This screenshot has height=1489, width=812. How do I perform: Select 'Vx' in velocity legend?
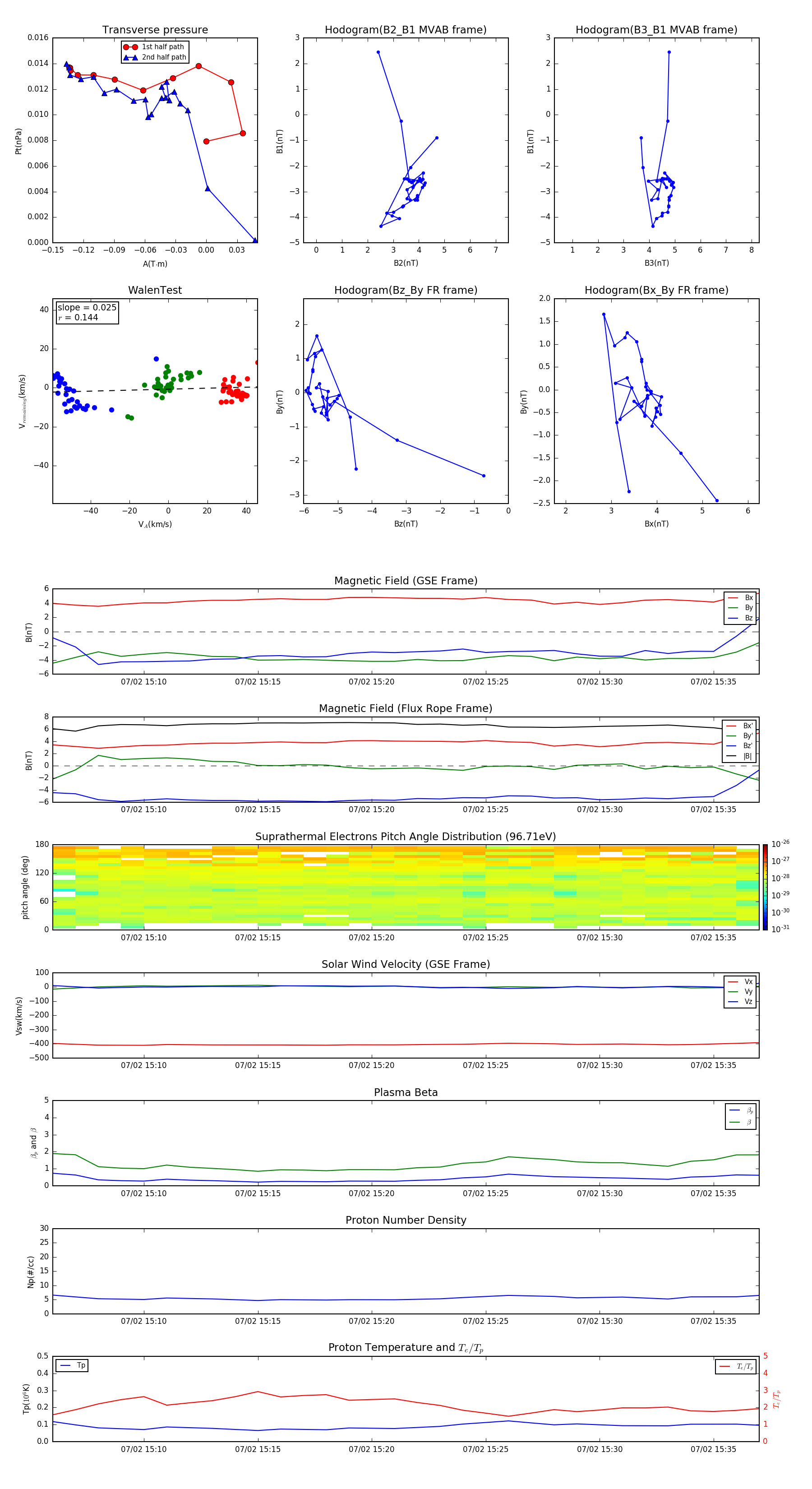740,981
